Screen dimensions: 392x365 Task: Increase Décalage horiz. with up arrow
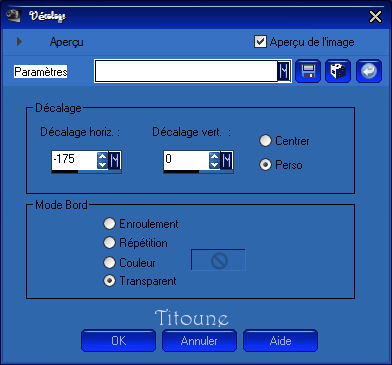[x=103, y=156]
